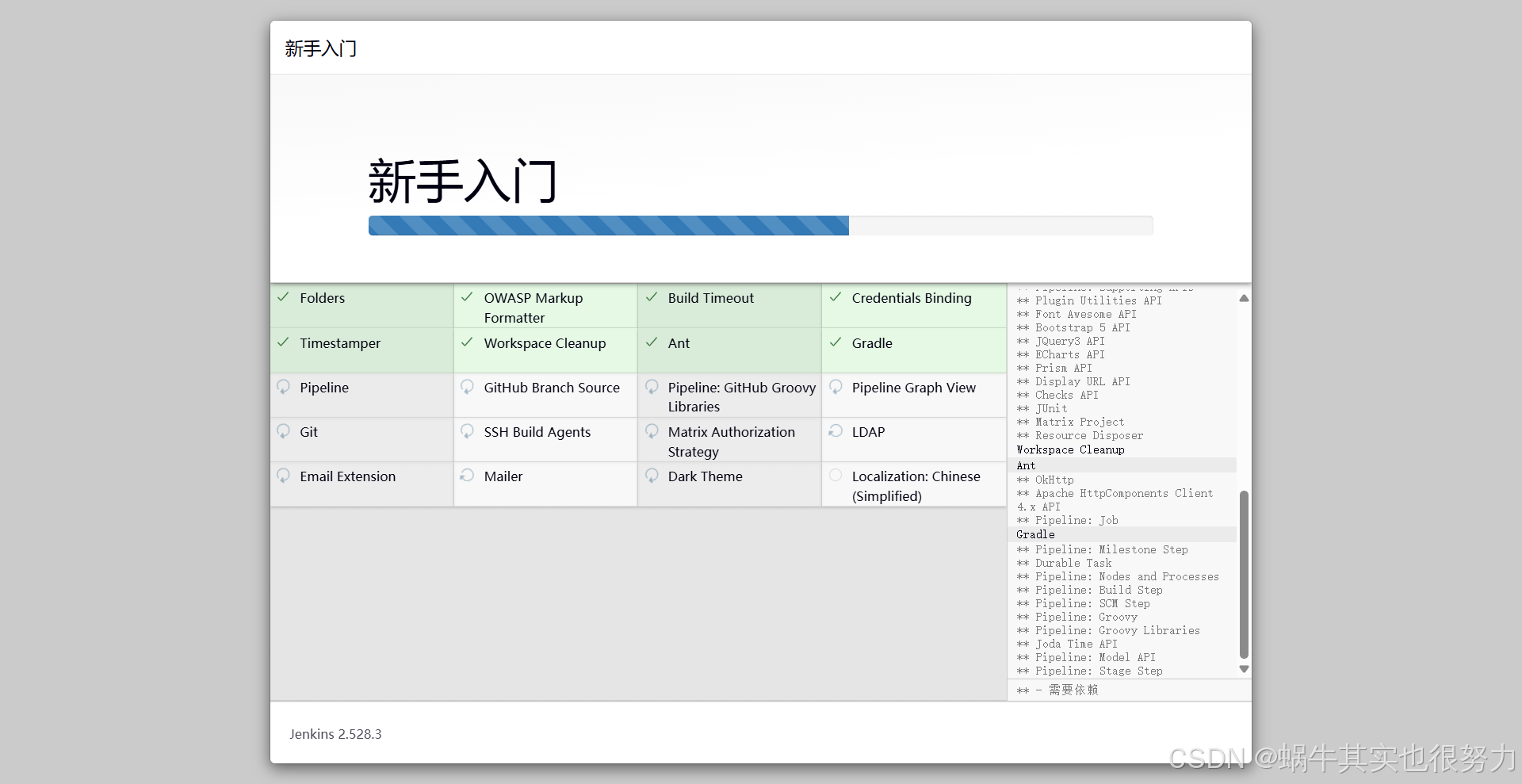Select the SSH Build Agents label
Screen dimensions: 1522x784
(x=537, y=432)
